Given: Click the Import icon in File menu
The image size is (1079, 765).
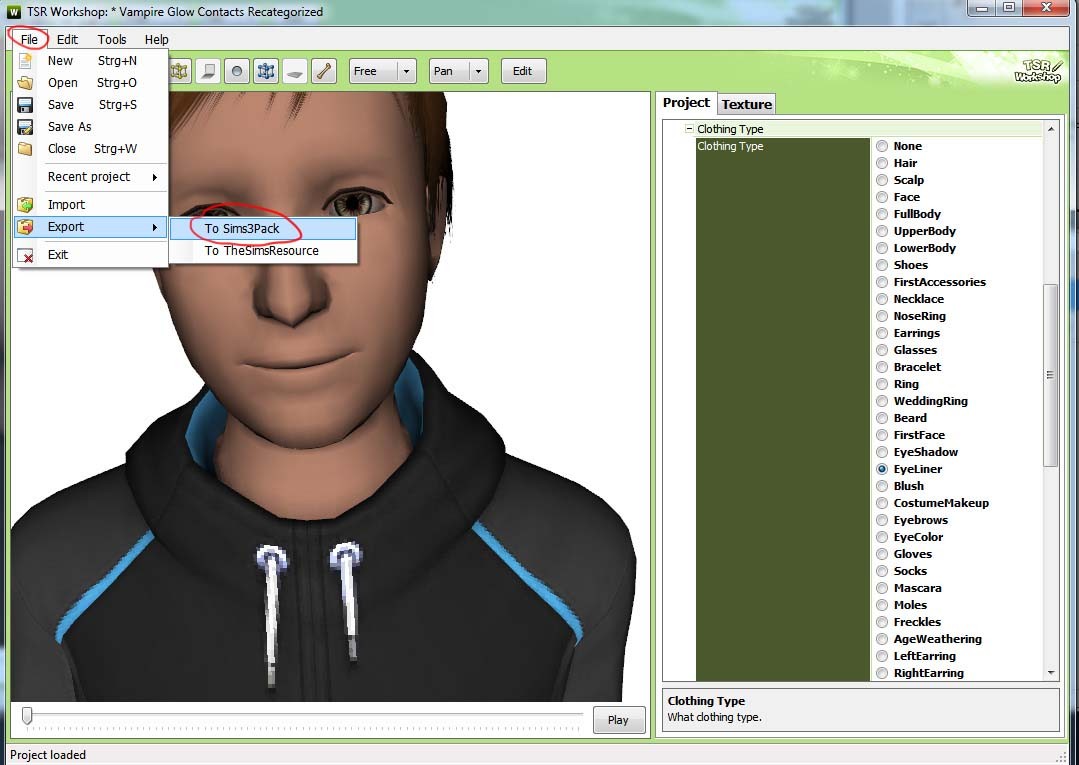Looking at the screenshot, I should coord(25,204).
